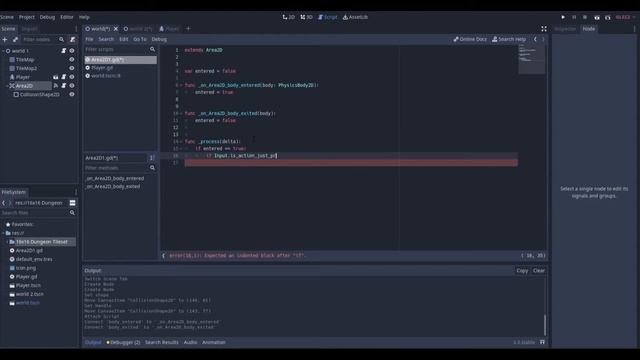640x360 pixels.
Task: Open the renderer dropdown at top right
Action: click(x=625, y=17)
